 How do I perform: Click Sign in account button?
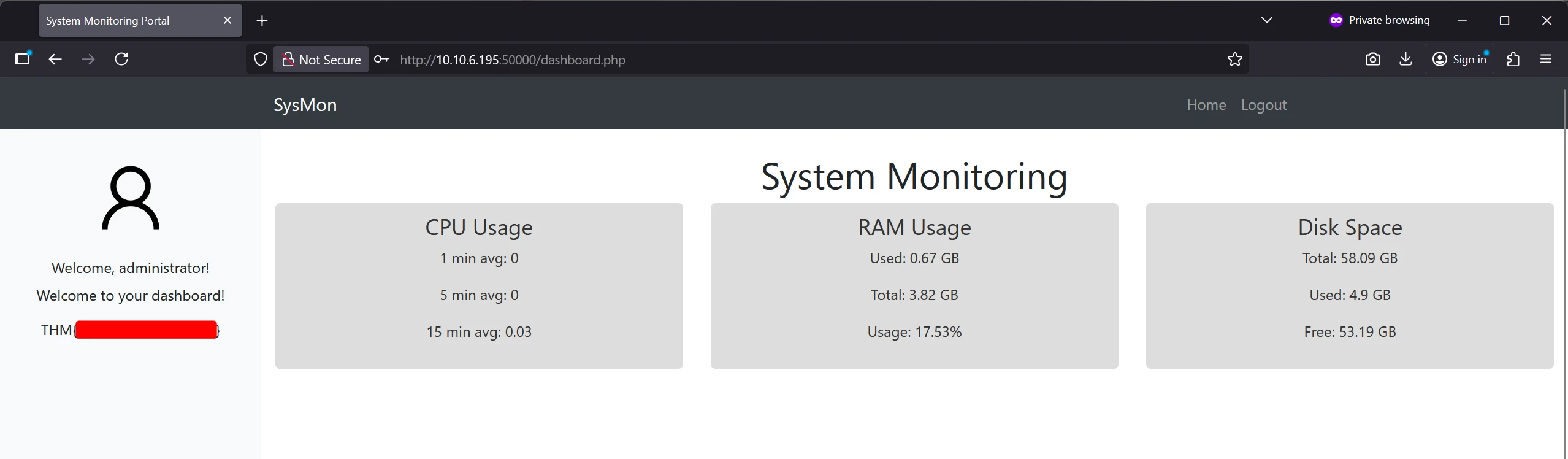pyautogui.click(x=1459, y=59)
